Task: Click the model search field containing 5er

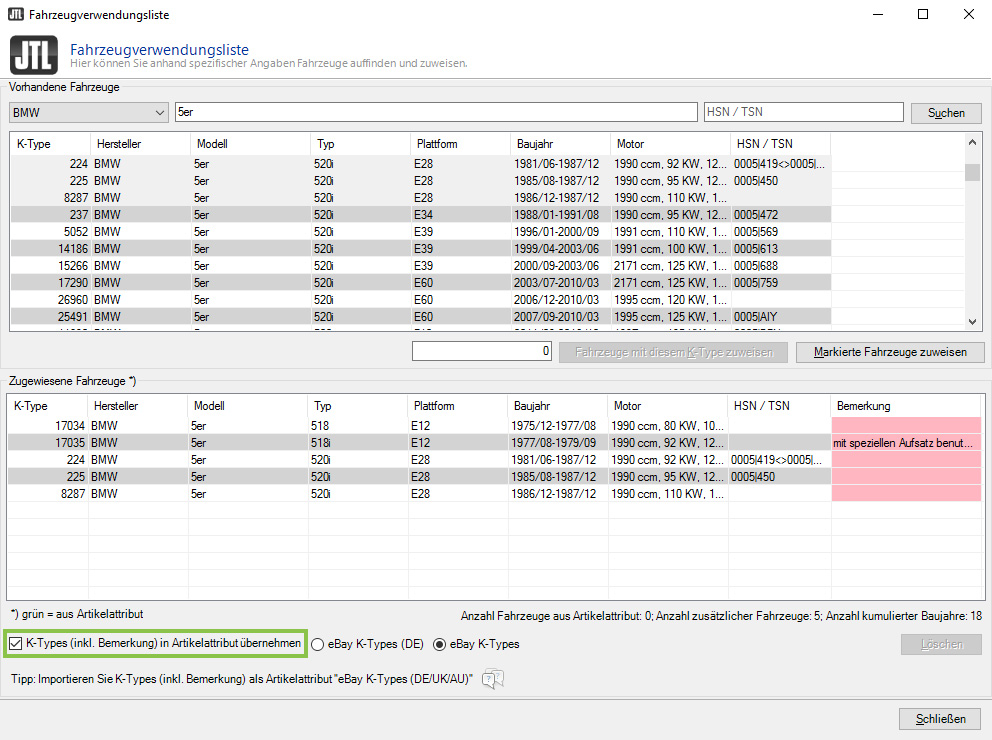Action: pyautogui.click(x=435, y=112)
